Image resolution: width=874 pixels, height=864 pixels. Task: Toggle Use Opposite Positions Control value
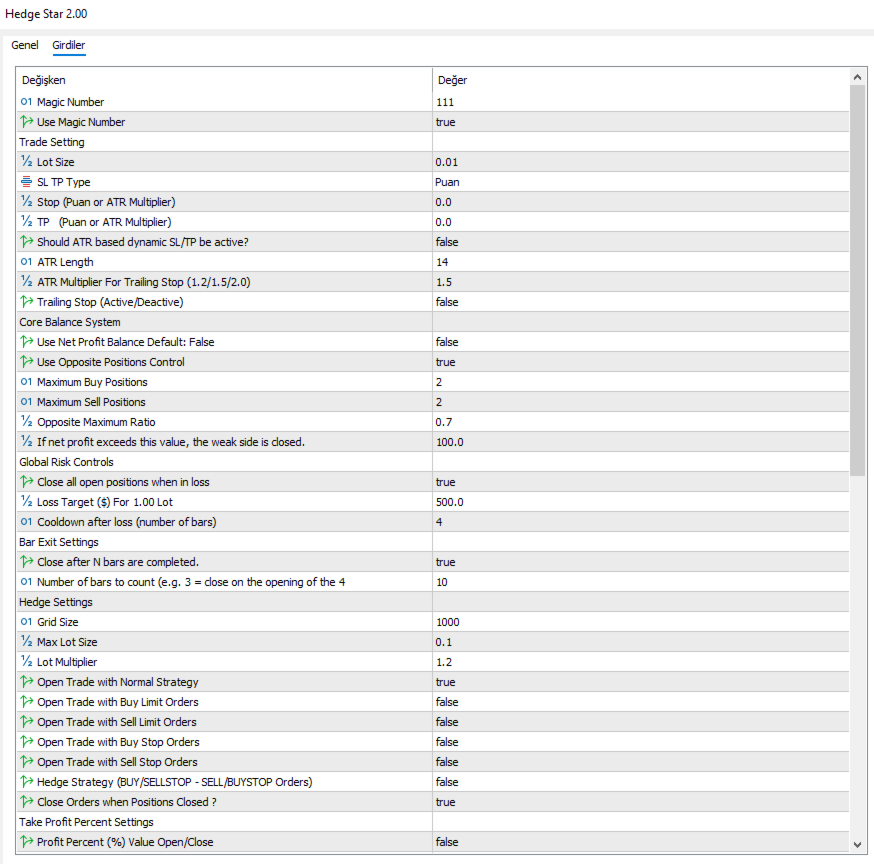click(446, 362)
